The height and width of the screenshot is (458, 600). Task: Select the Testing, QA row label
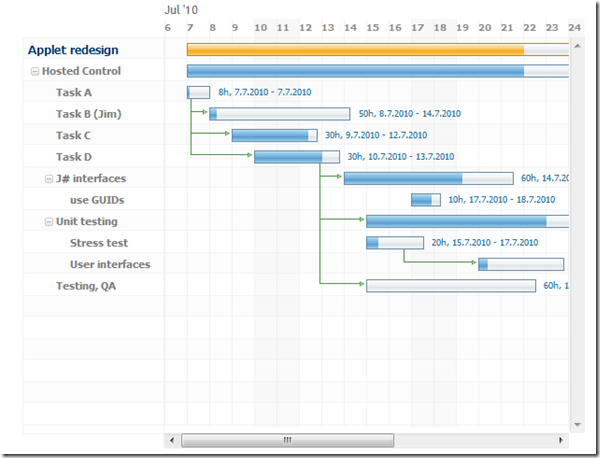(x=86, y=286)
